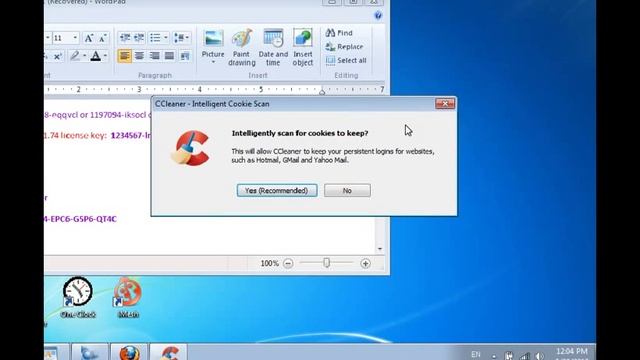Viewport: 640px width, 360px height.
Task: Apply the text highlight color
Action: (x=75, y=56)
